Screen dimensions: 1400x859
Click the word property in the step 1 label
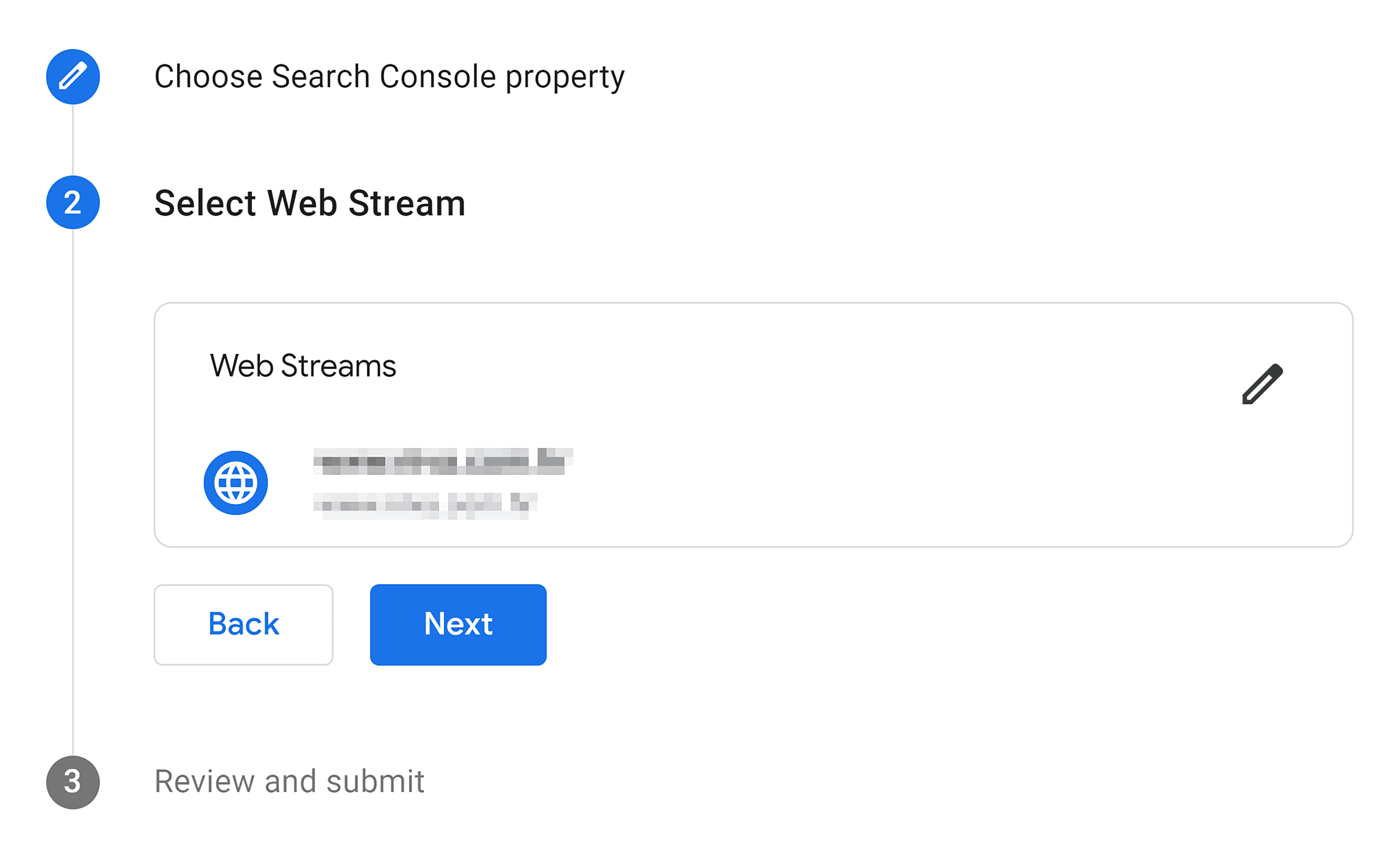click(565, 78)
